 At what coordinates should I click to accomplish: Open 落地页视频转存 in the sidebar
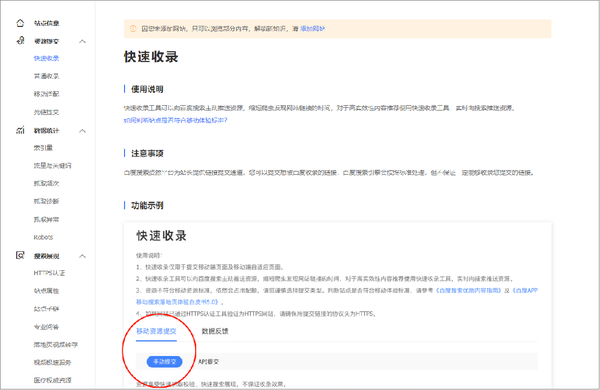click(x=56, y=345)
